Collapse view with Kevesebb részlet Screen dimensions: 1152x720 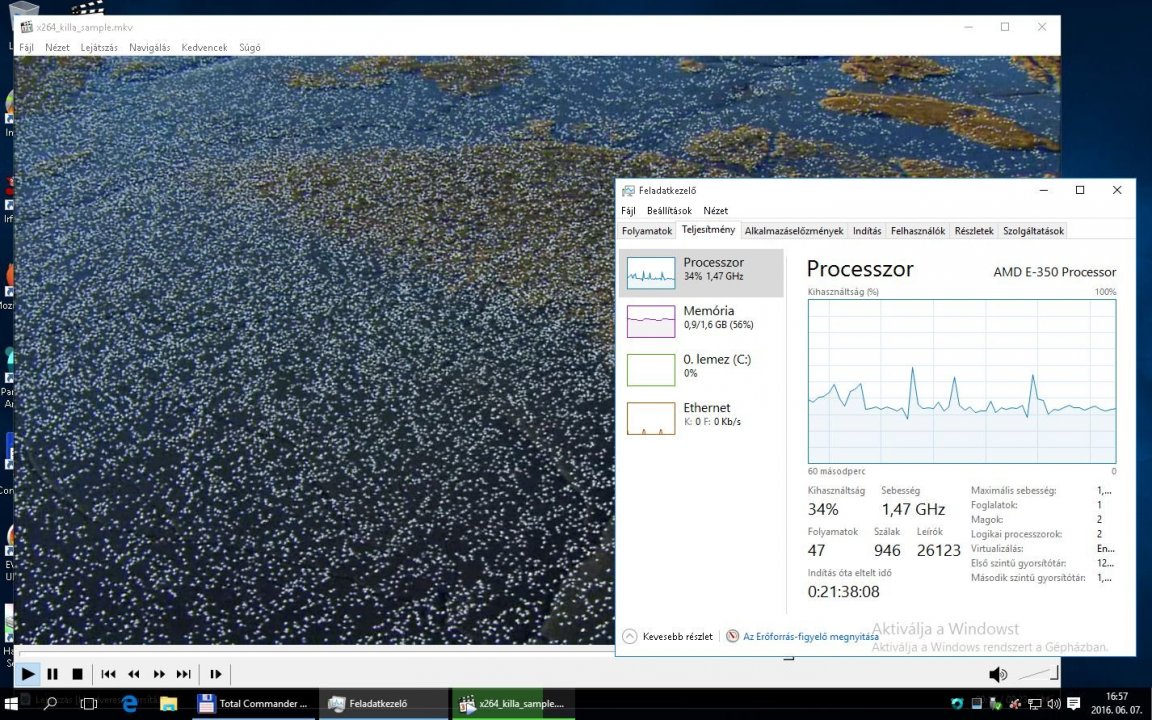click(668, 636)
